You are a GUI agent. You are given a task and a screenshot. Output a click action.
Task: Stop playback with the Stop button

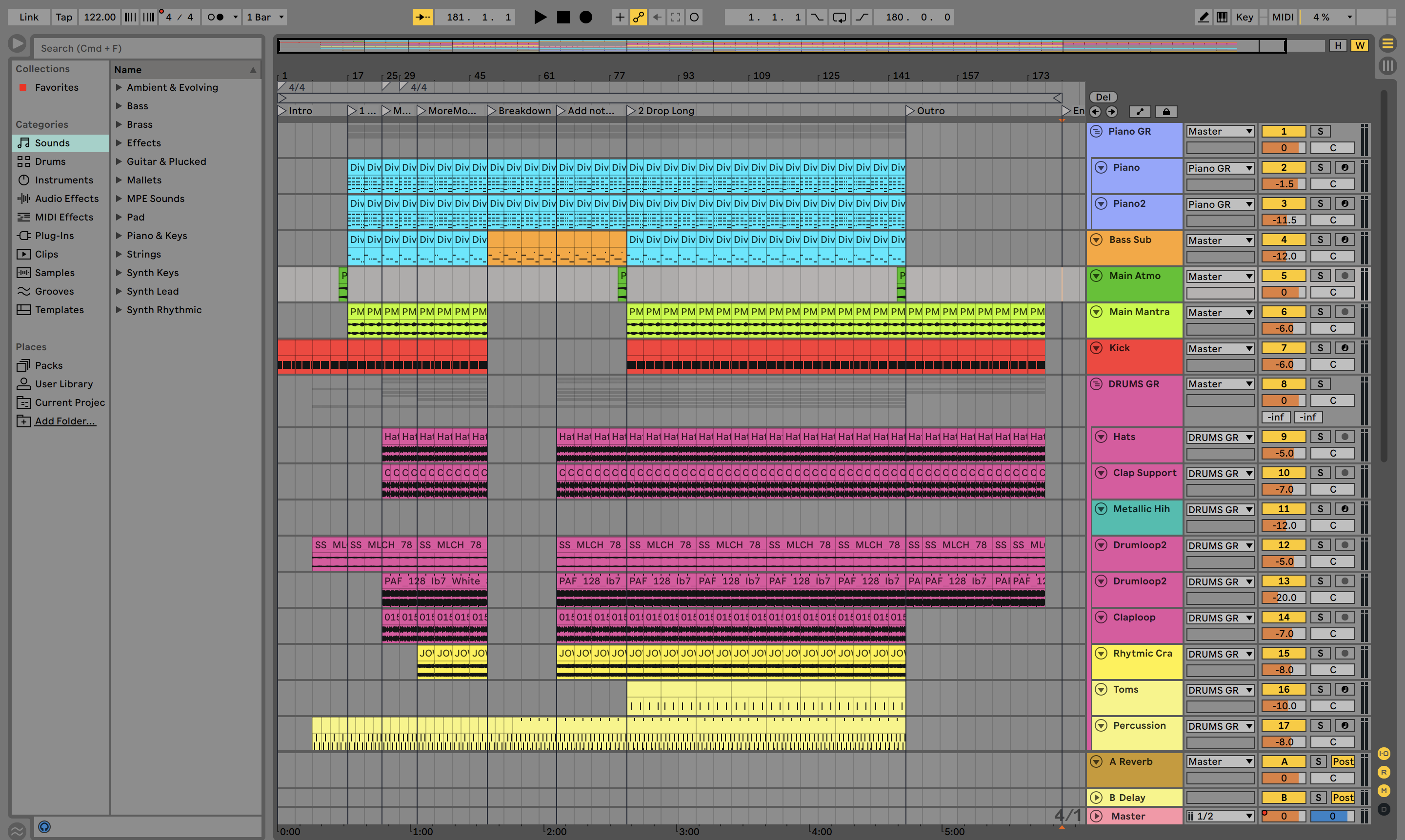coord(563,17)
